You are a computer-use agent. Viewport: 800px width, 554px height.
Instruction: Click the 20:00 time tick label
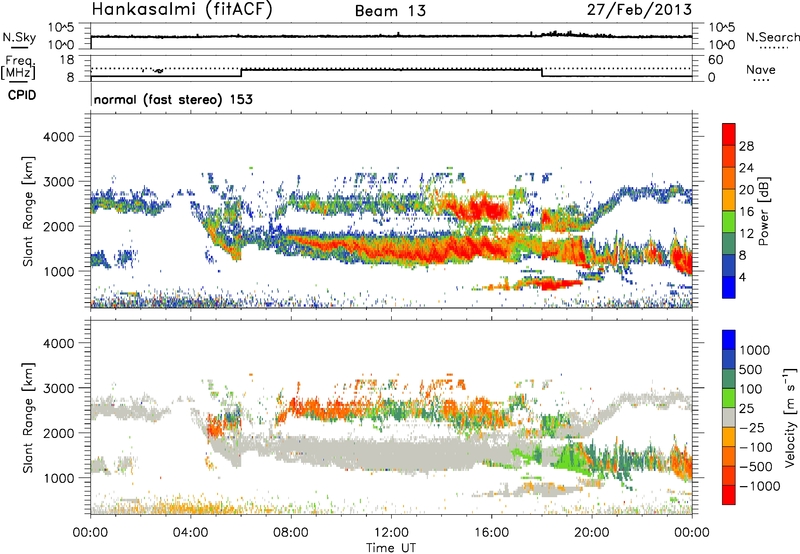click(x=592, y=533)
